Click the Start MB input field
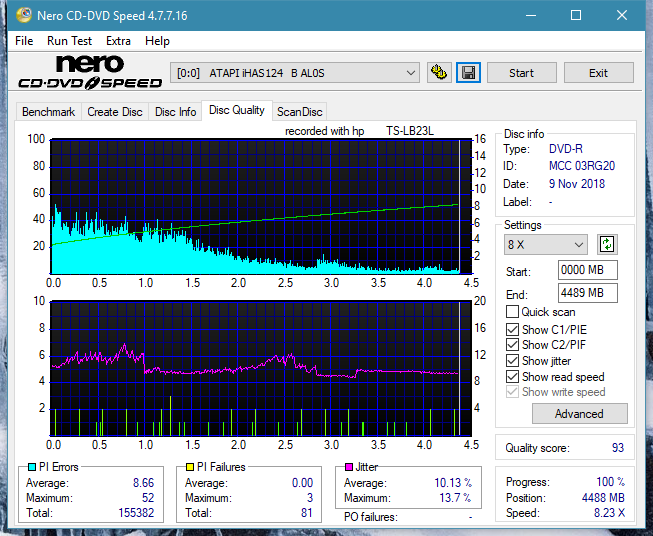 click(587, 270)
